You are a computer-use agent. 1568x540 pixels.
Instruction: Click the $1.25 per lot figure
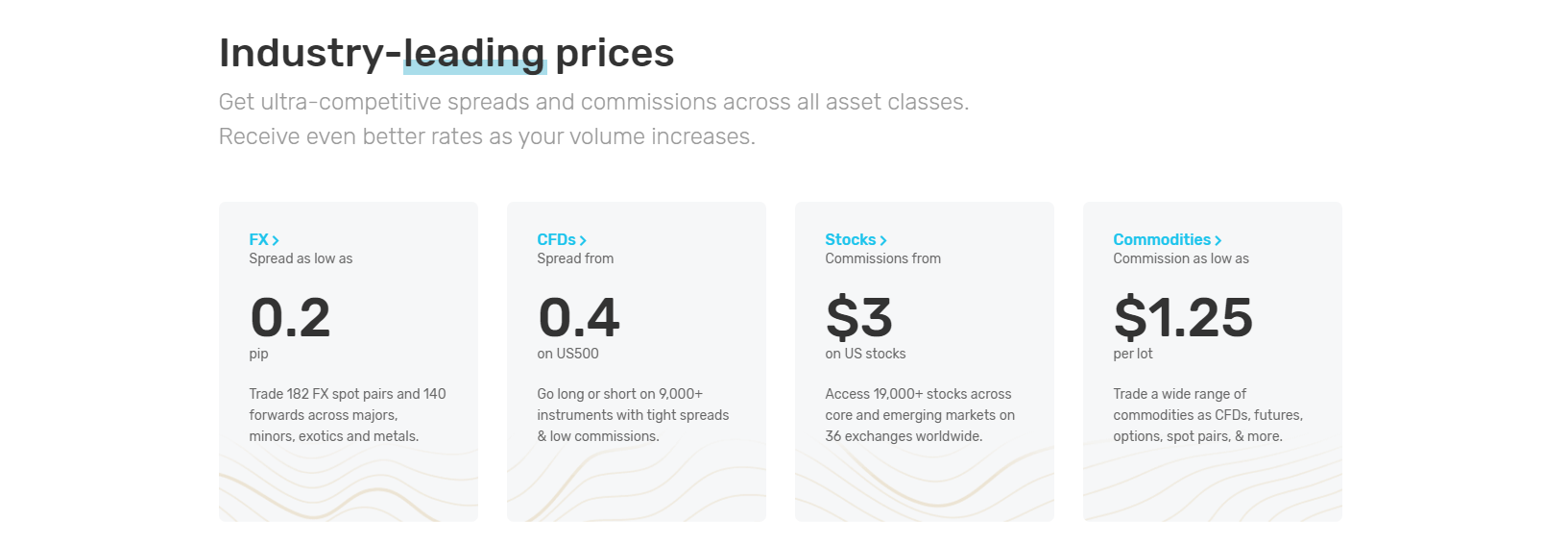1183,318
